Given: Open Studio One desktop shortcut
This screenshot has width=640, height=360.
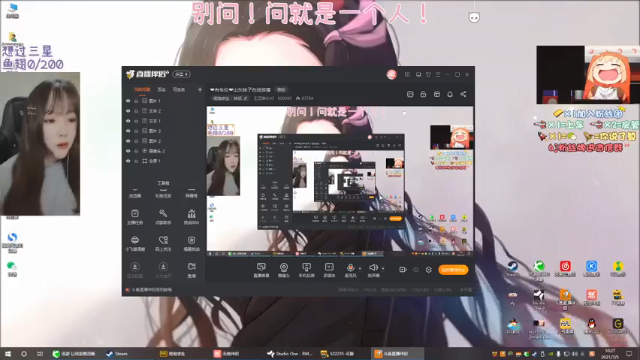Looking at the screenshot, I should point(539,299).
